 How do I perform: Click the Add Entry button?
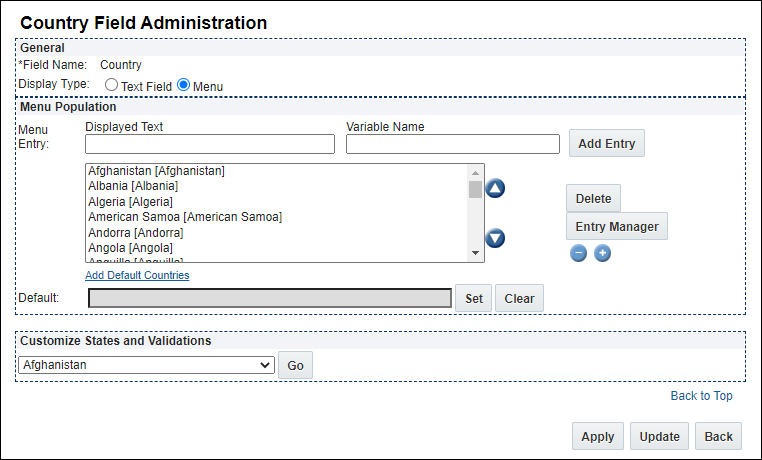[606, 143]
